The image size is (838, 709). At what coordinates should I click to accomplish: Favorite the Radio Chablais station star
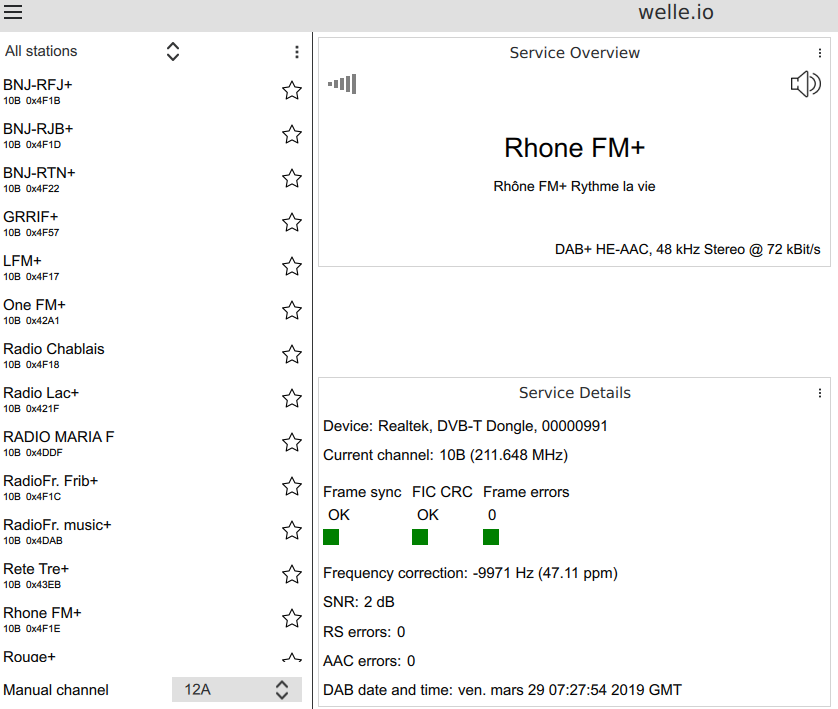click(292, 355)
